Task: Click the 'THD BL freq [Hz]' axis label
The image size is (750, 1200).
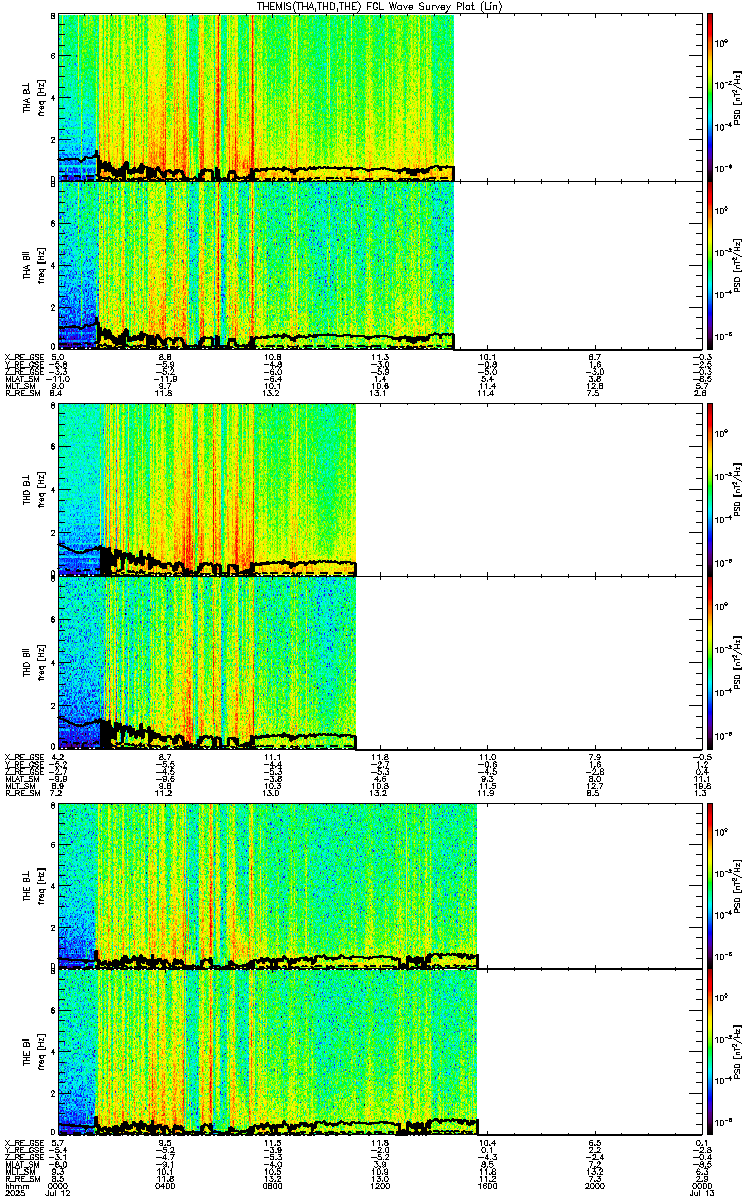Action: [34, 490]
